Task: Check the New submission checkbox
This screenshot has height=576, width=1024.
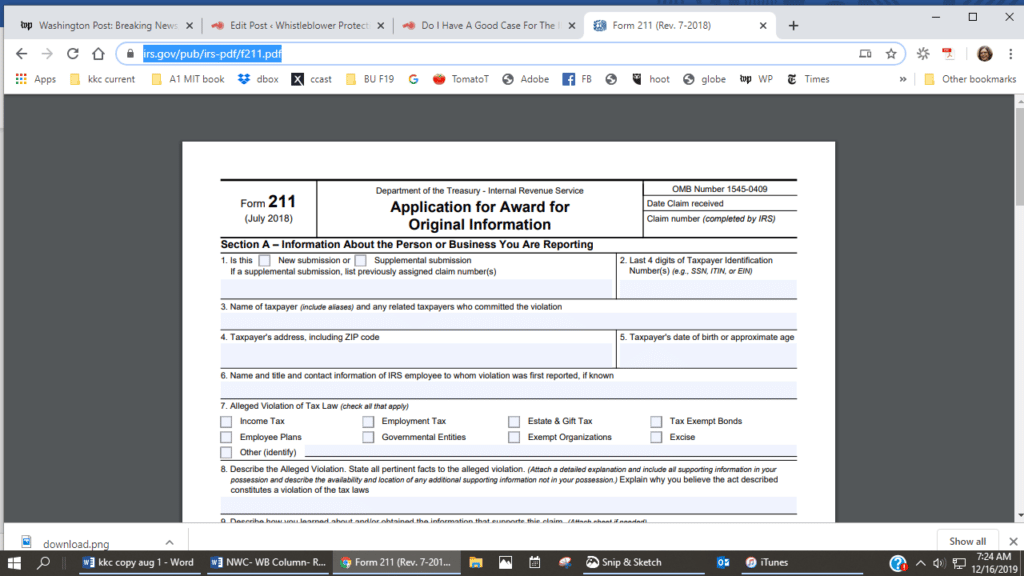Action: click(265, 260)
